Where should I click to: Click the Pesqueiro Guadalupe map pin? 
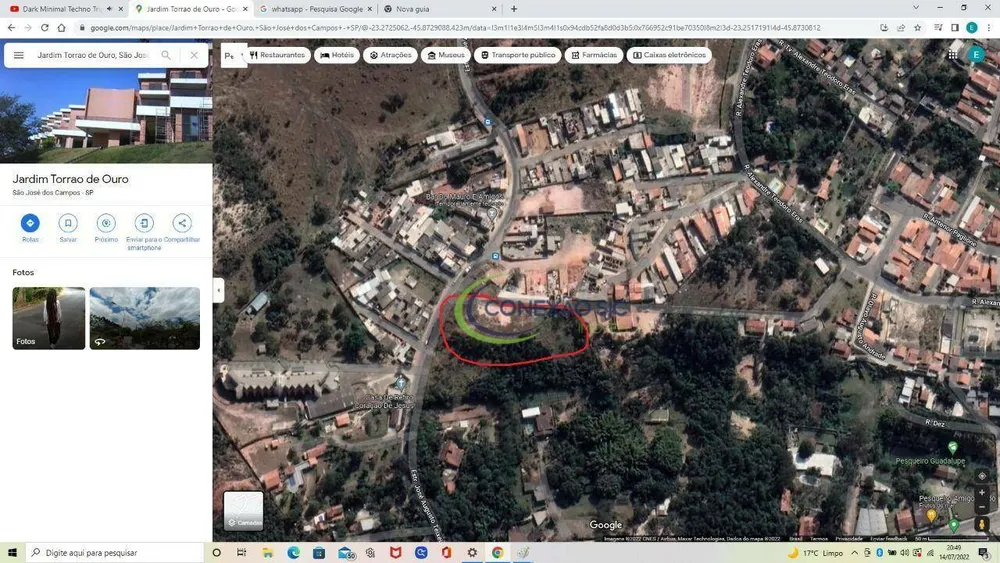(953, 448)
